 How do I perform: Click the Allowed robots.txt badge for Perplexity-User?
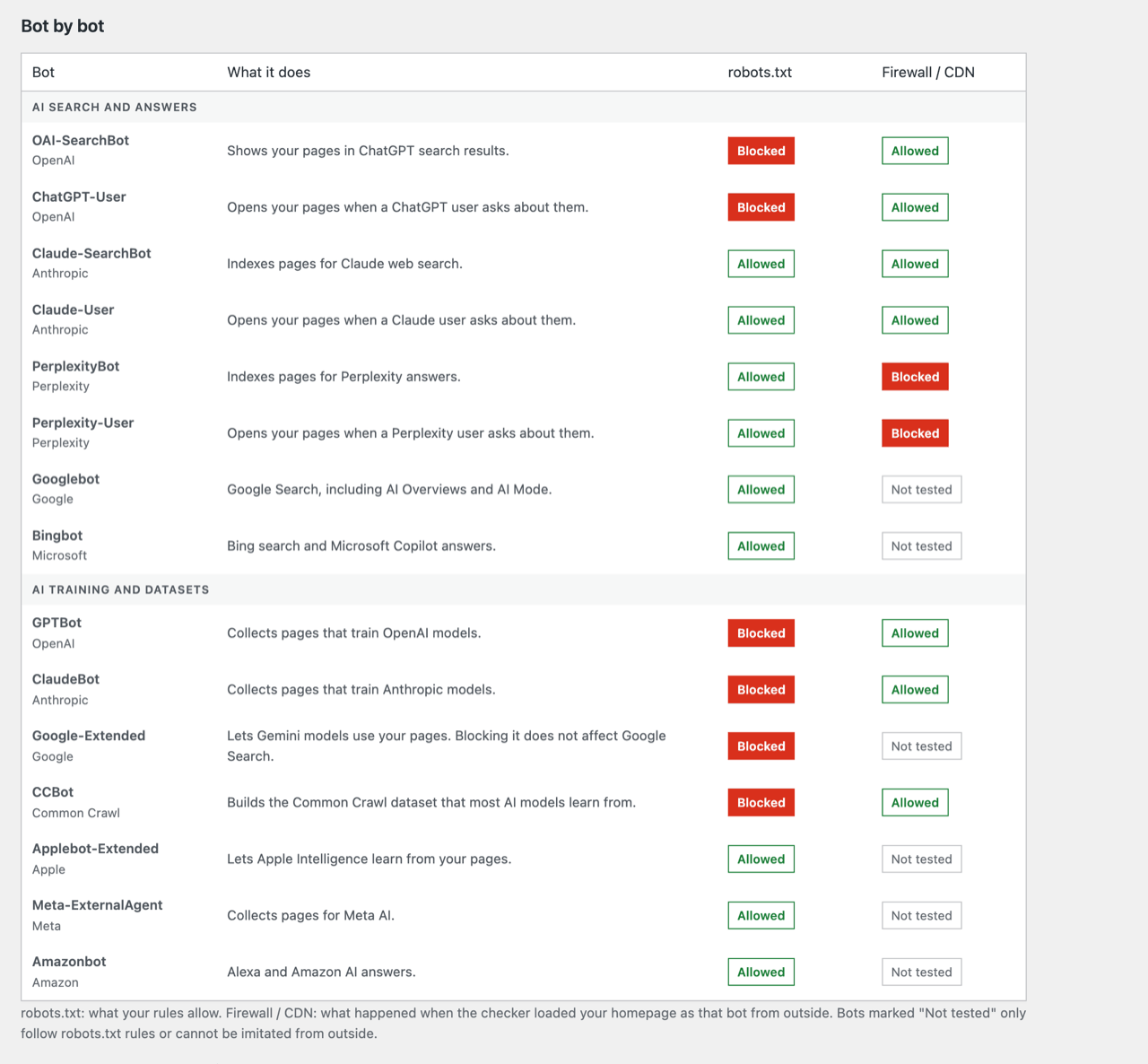coord(761,433)
